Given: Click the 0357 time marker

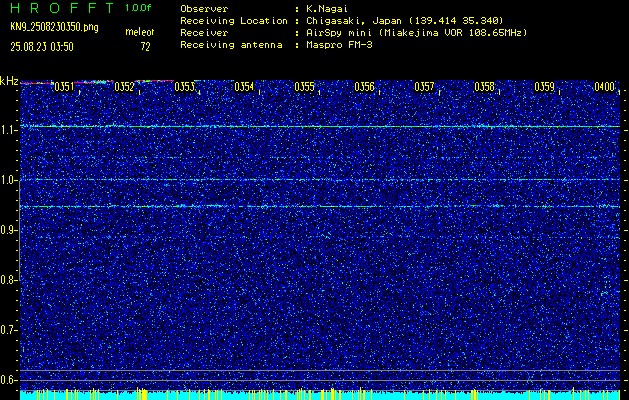Looking at the screenshot, I should point(424,87).
